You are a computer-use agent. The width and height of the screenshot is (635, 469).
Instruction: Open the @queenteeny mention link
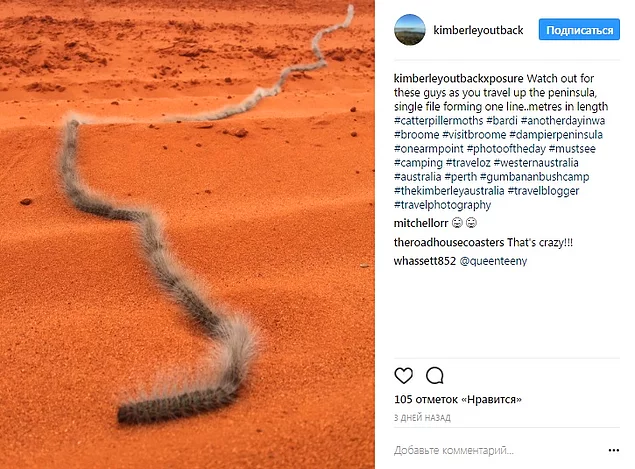point(493,261)
